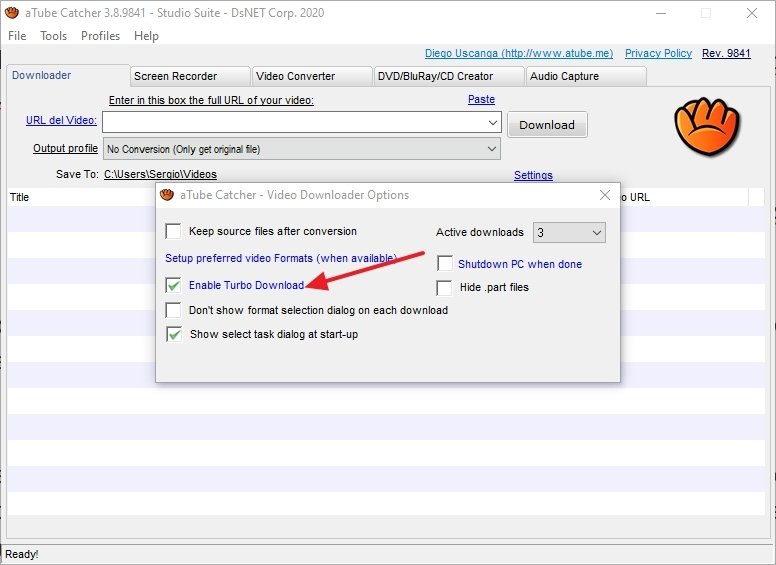Screen dimensions: 776x565
Task: Check Hide .part files option
Action: [444, 287]
